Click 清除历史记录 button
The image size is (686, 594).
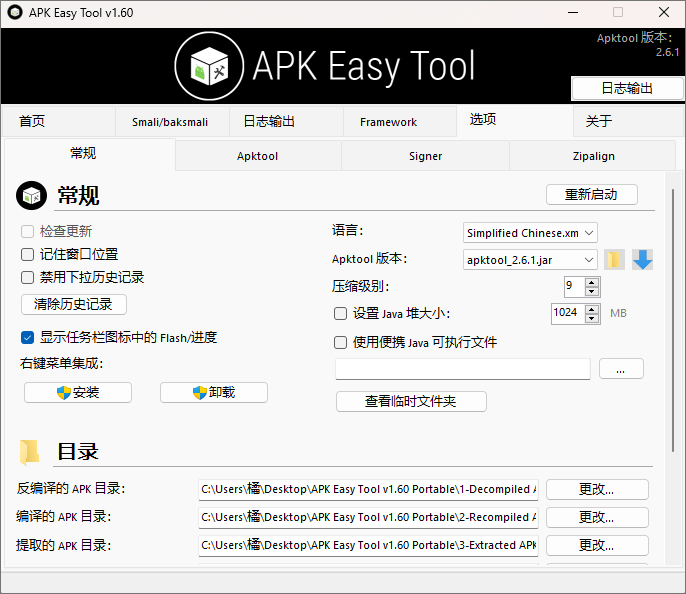(x=74, y=304)
